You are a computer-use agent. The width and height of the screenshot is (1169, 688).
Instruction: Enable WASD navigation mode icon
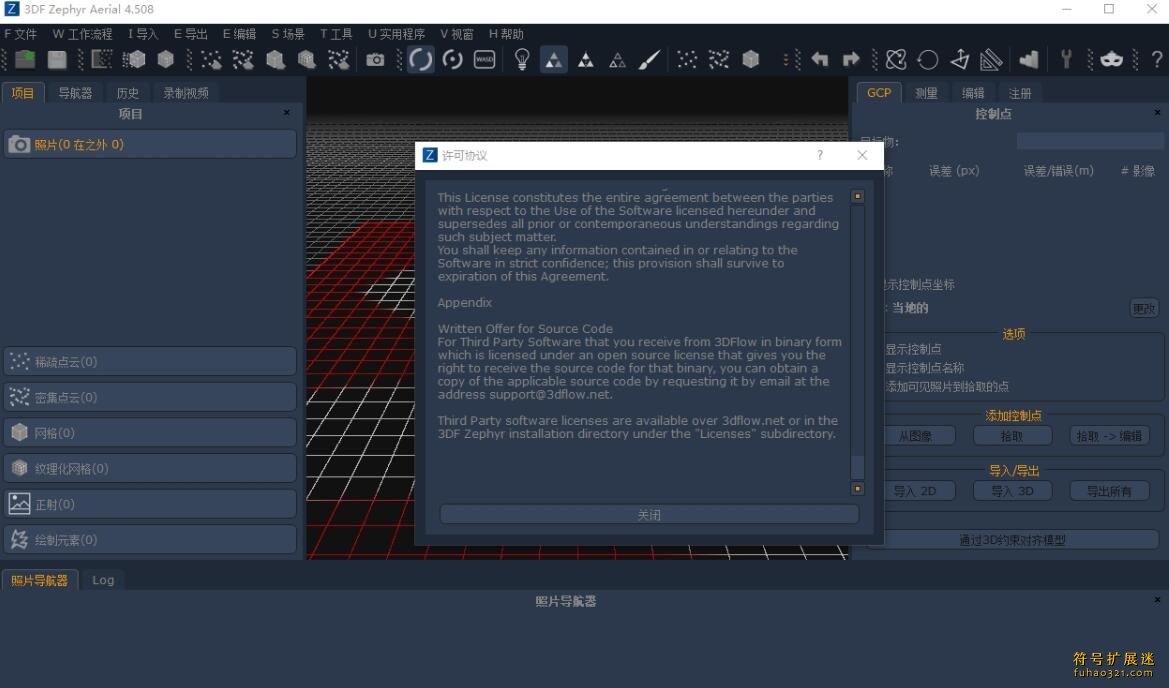484,60
